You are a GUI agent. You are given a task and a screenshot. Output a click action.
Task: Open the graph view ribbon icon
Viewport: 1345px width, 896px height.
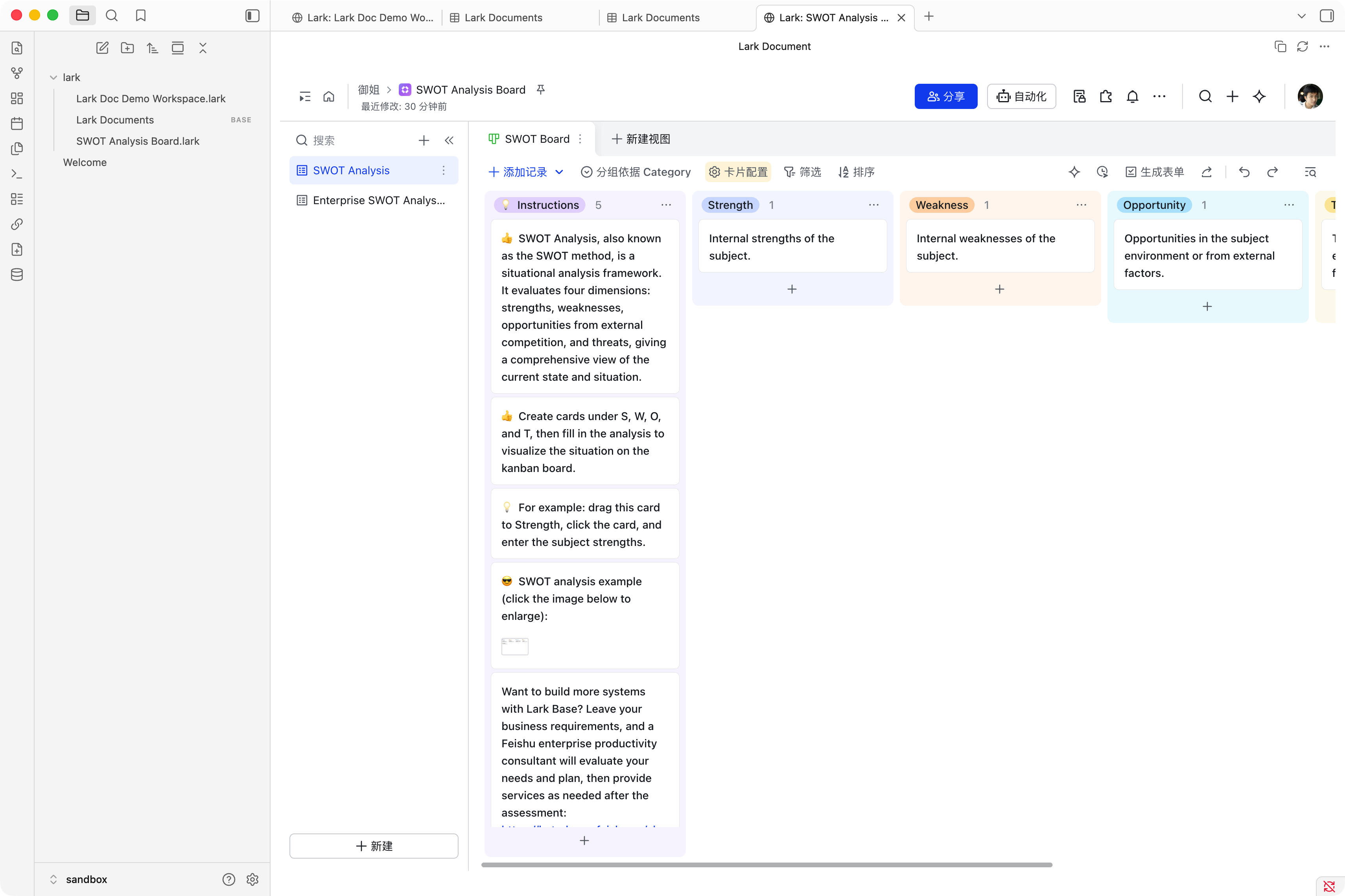17,73
